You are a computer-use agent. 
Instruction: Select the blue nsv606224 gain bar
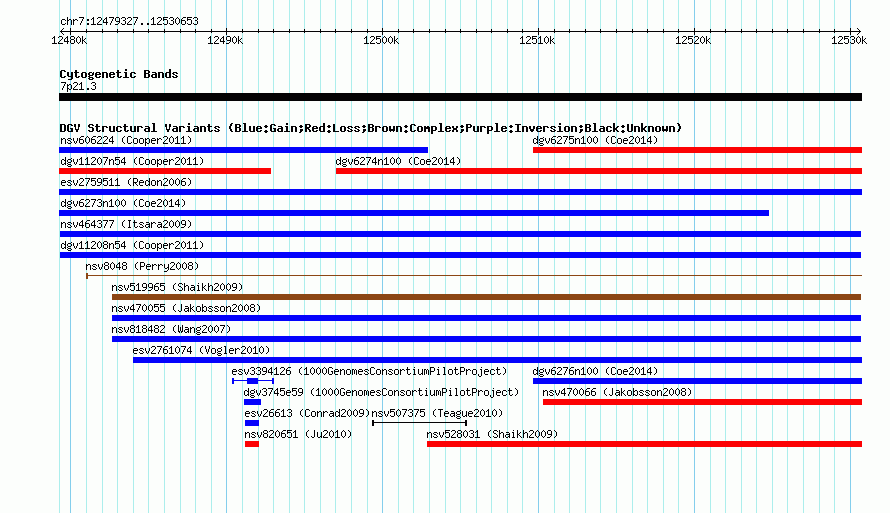(244, 150)
